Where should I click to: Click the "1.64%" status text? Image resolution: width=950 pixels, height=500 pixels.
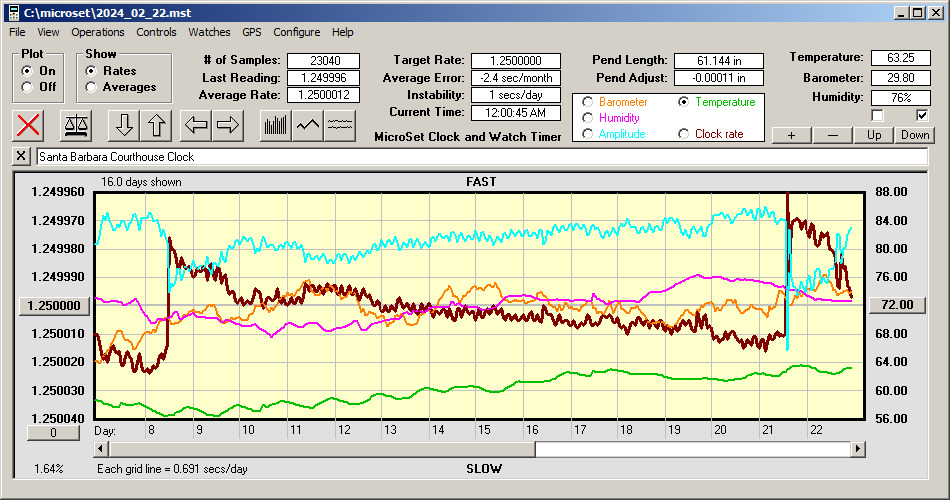(x=48, y=469)
